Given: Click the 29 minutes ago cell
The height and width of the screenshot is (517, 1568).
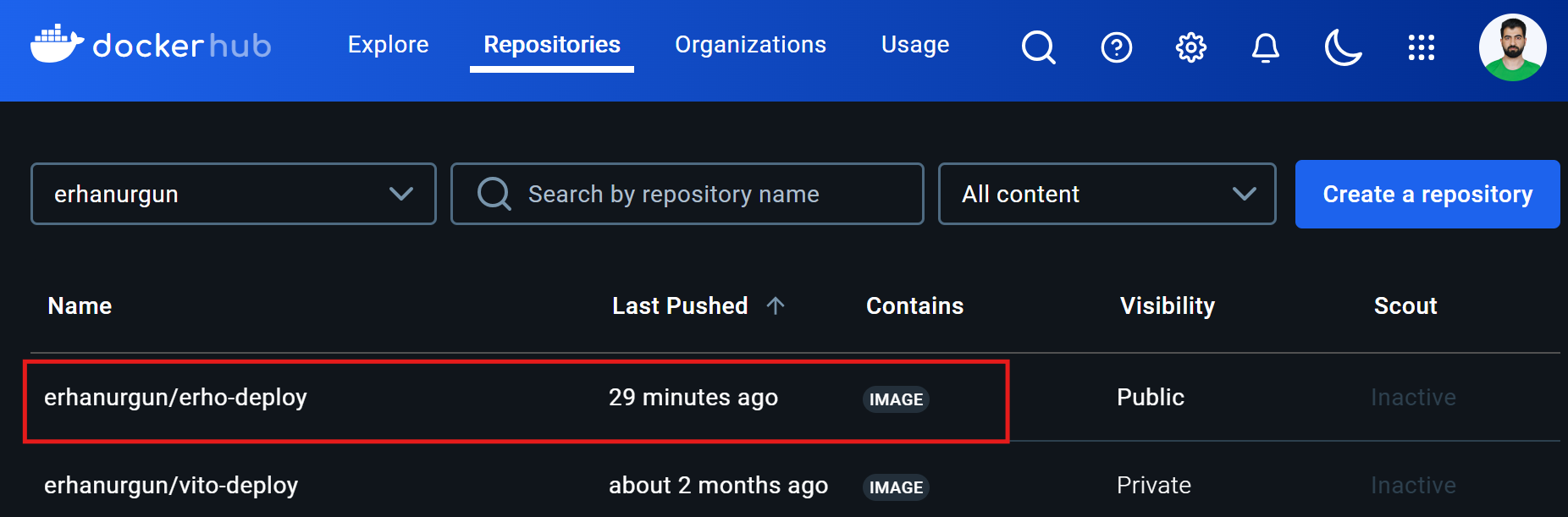Looking at the screenshot, I should 693,397.
